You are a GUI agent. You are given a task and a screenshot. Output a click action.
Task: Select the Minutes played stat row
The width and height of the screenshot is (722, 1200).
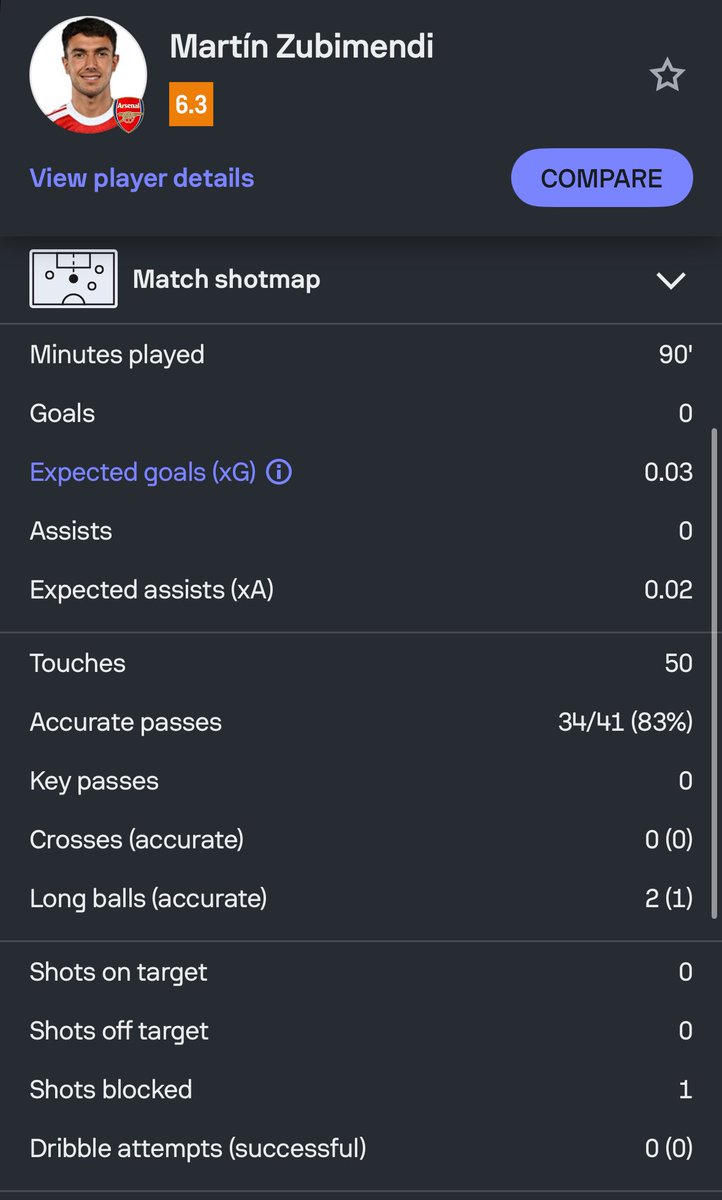(x=361, y=354)
